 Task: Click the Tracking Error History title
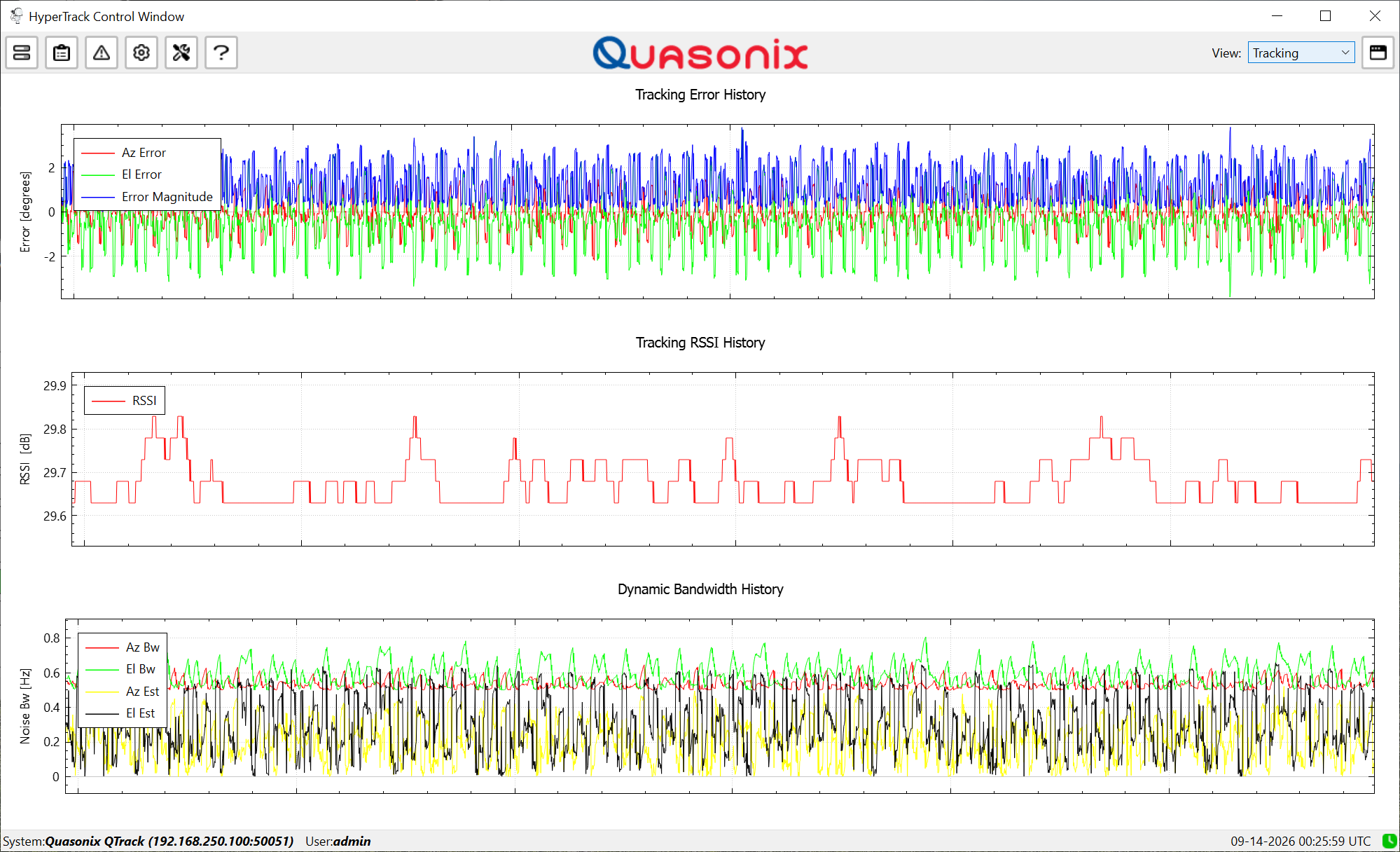point(700,95)
